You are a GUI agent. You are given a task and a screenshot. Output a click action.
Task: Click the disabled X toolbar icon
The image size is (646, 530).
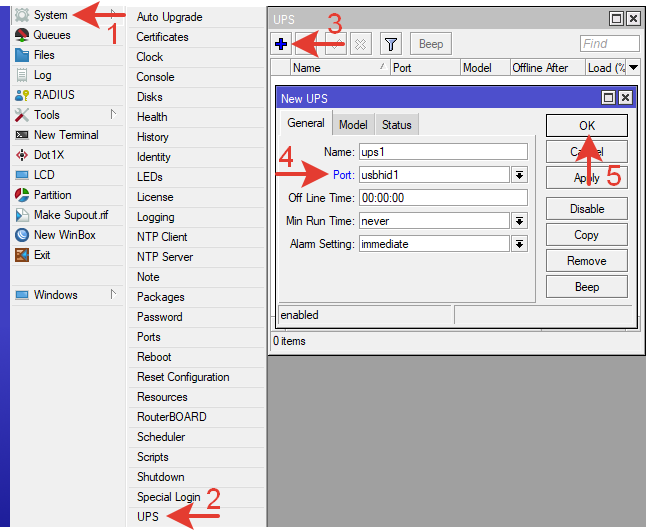(x=360, y=44)
